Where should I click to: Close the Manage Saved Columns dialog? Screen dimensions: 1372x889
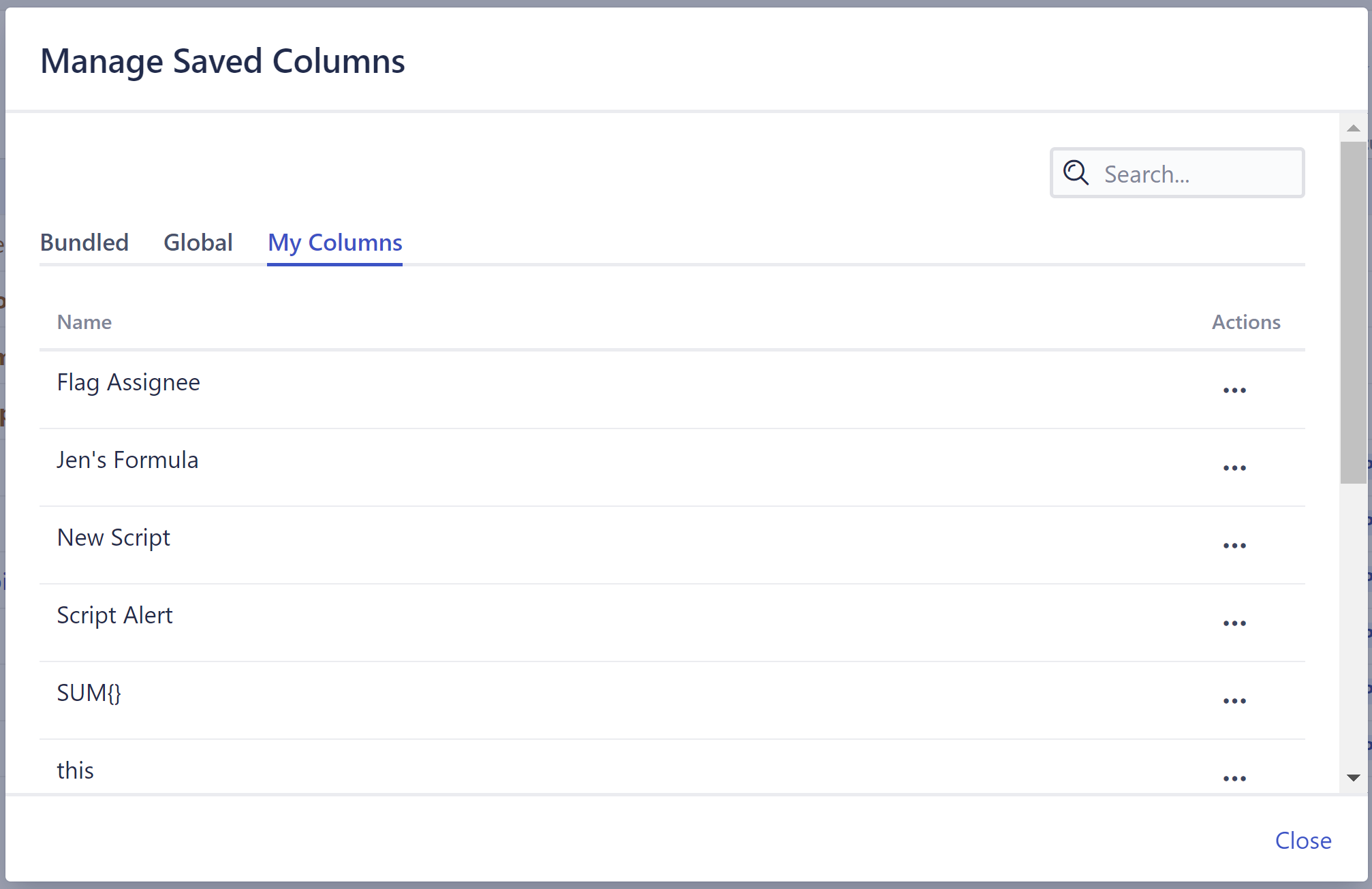click(1303, 841)
